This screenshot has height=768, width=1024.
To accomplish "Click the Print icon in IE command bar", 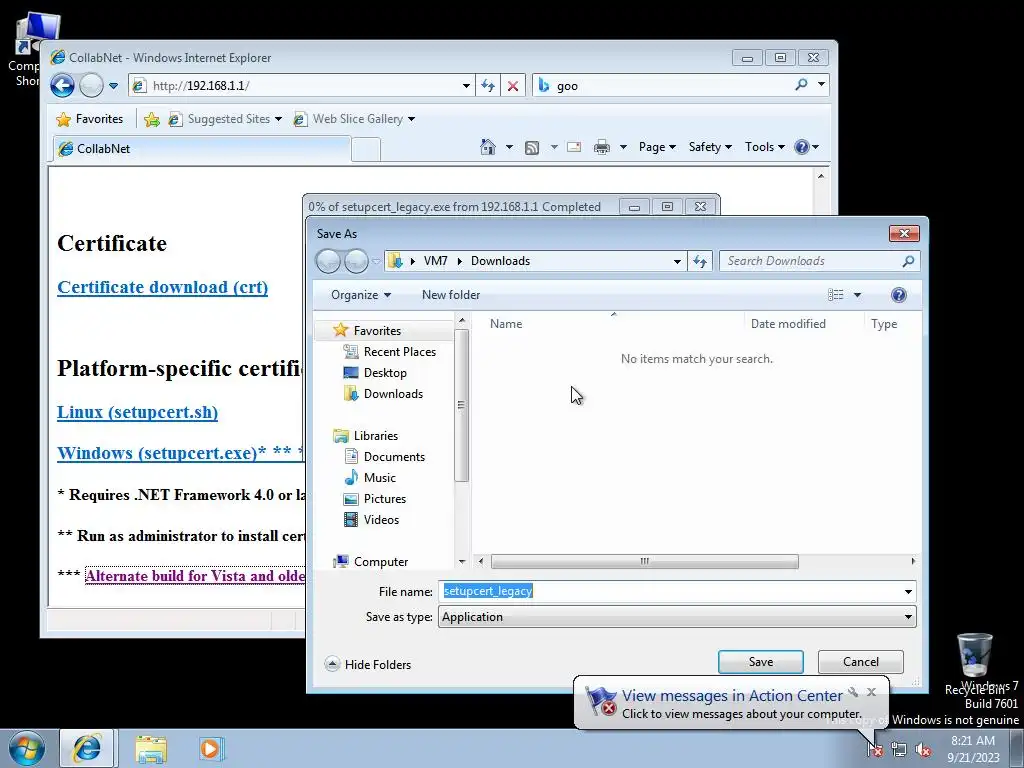I will coord(601,147).
